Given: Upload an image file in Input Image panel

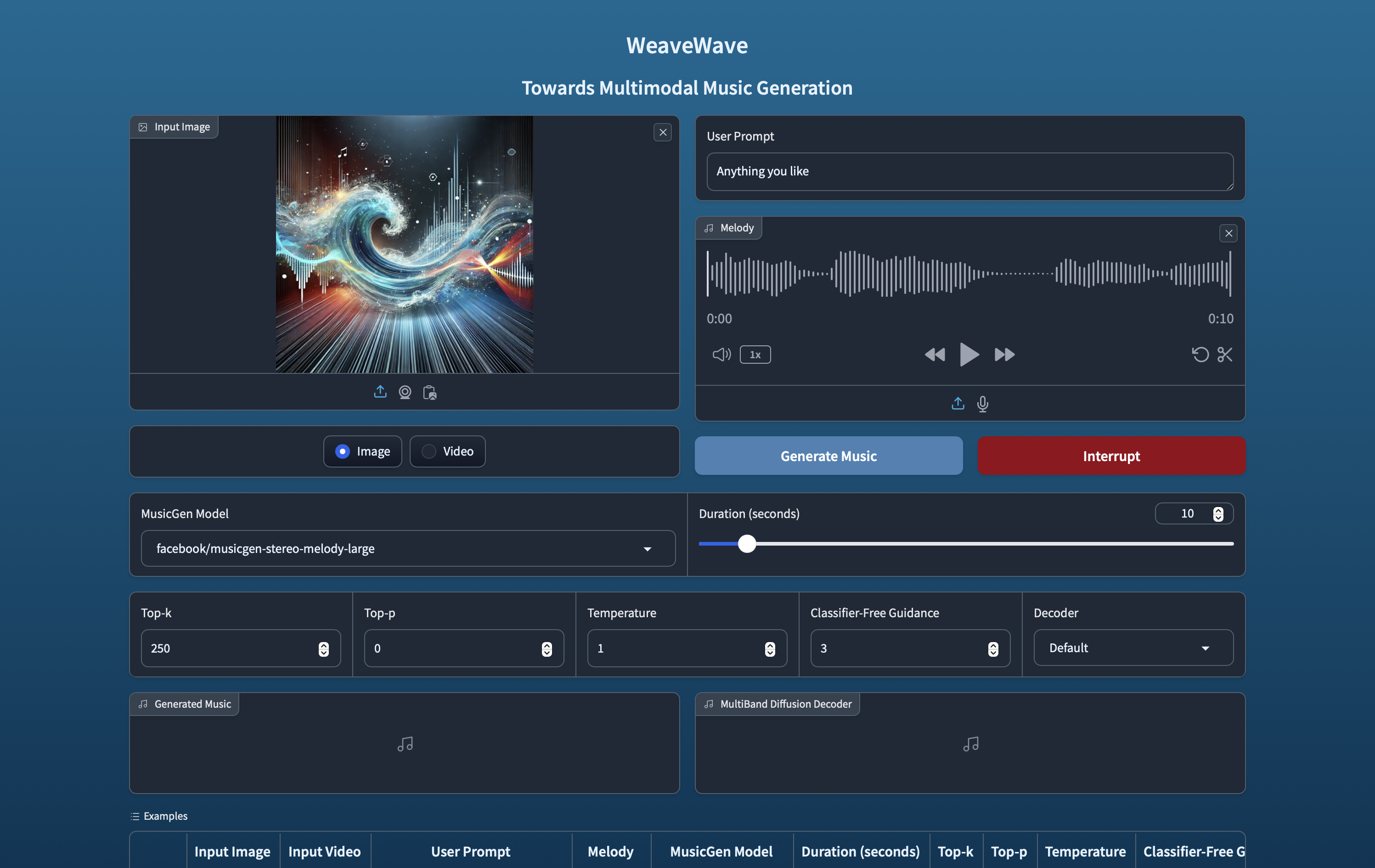Looking at the screenshot, I should point(380,392).
